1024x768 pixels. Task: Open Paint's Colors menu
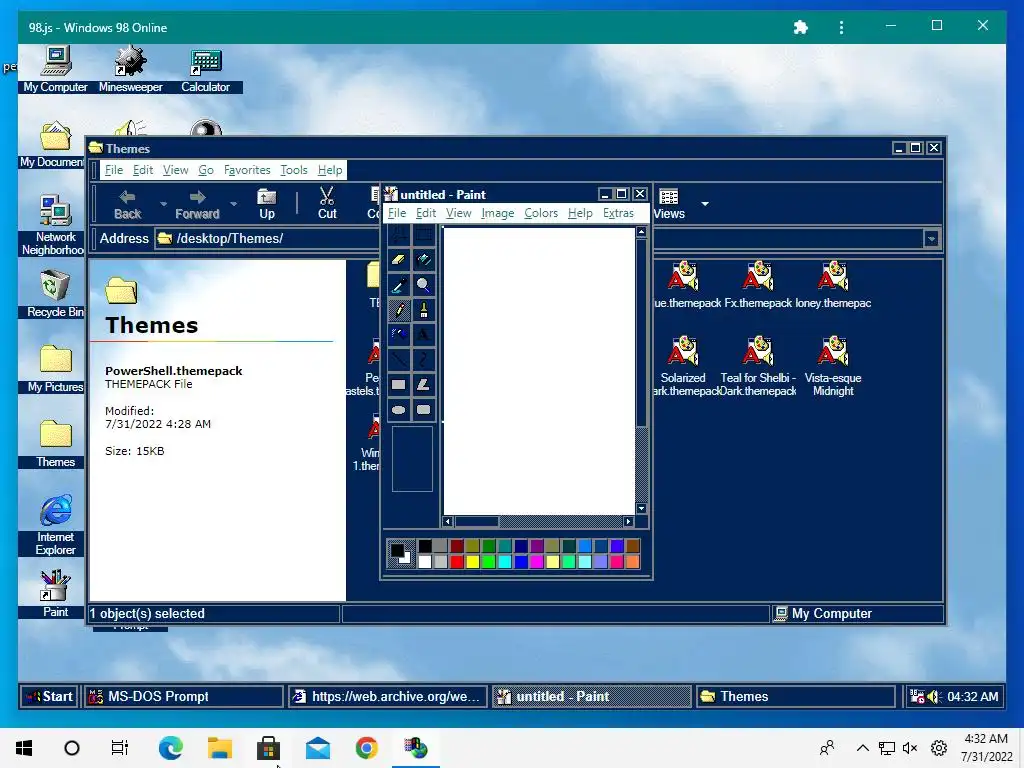point(541,213)
